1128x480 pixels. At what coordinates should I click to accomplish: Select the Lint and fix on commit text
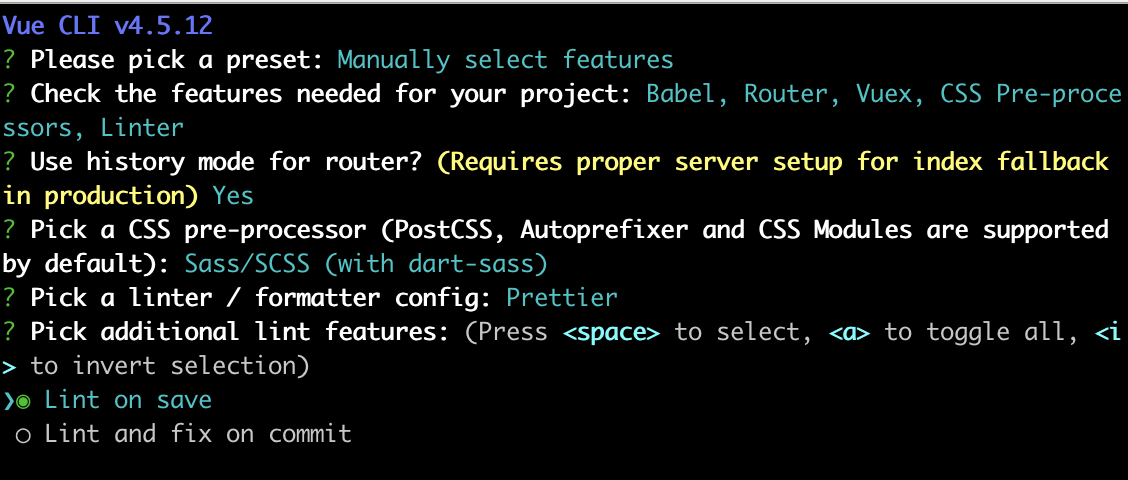point(198,434)
